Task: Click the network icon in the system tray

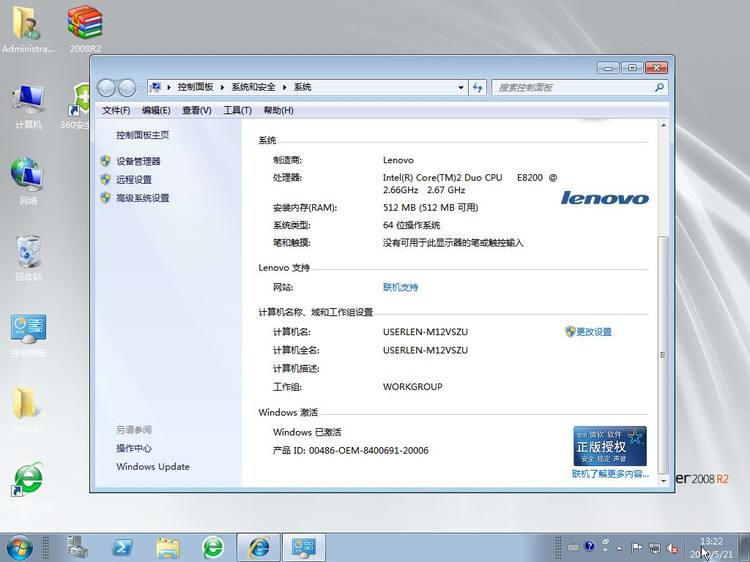Action: [655, 548]
